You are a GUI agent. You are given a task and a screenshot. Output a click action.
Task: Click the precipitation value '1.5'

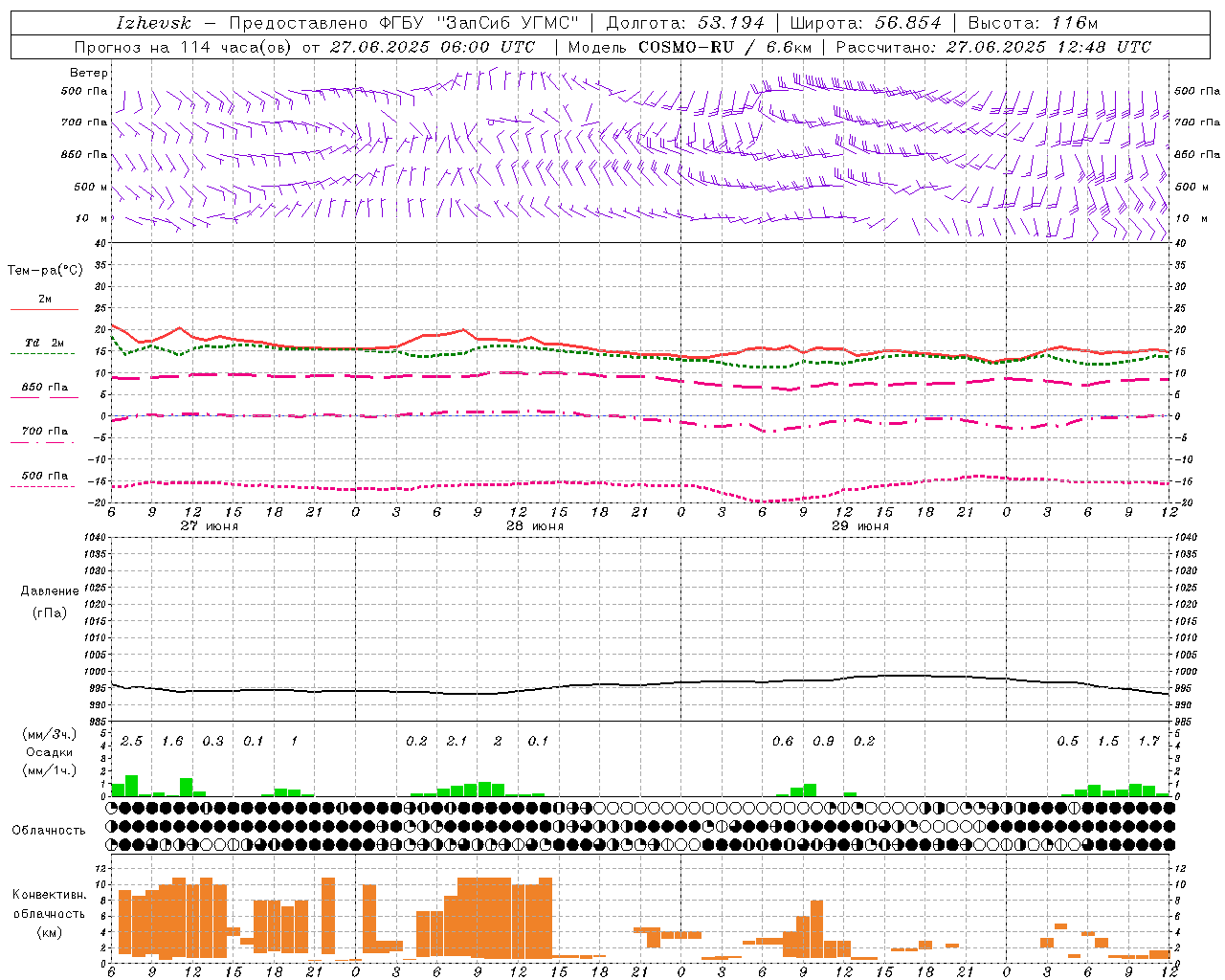[x=1108, y=742]
